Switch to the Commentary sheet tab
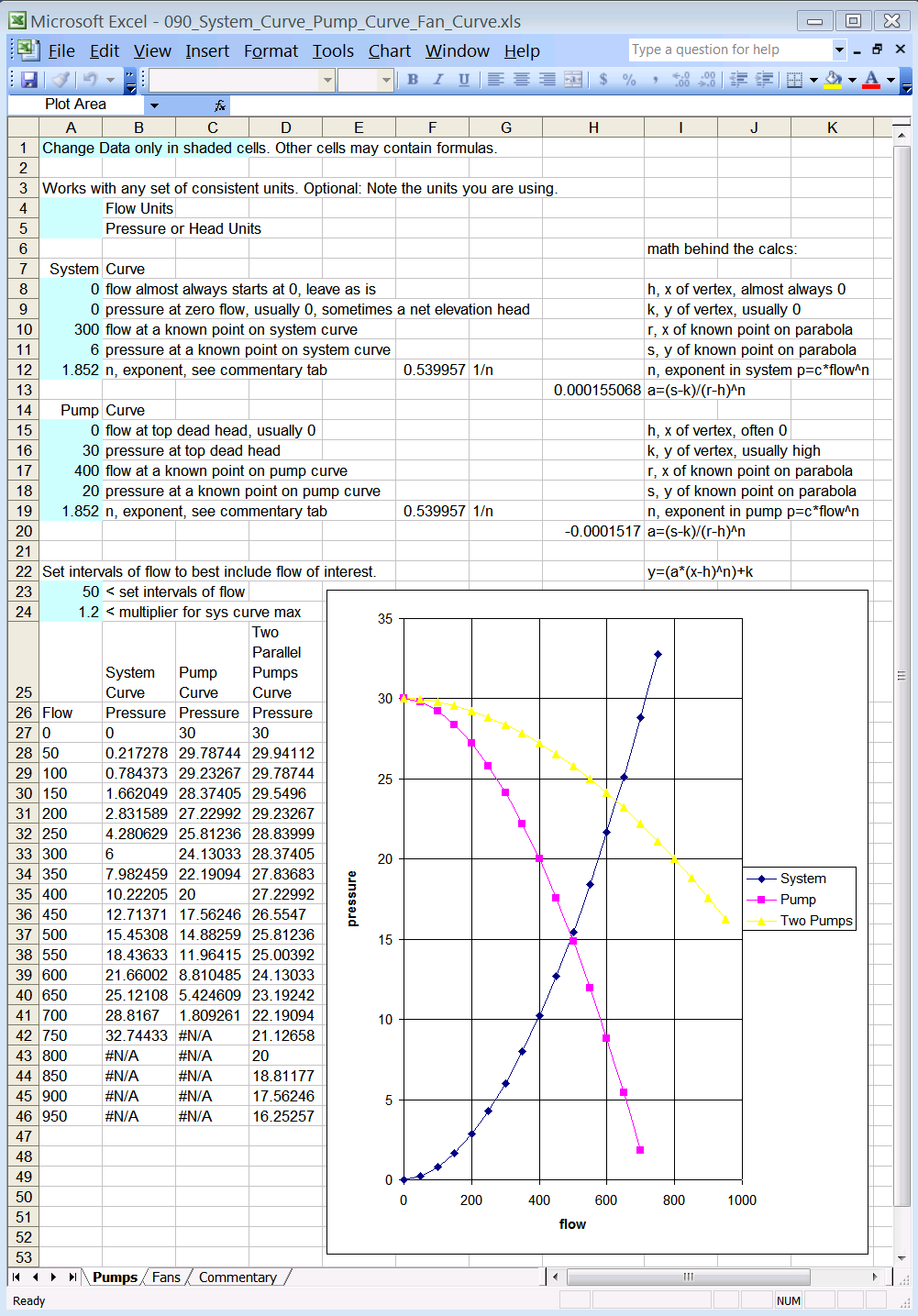 [238, 1277]
